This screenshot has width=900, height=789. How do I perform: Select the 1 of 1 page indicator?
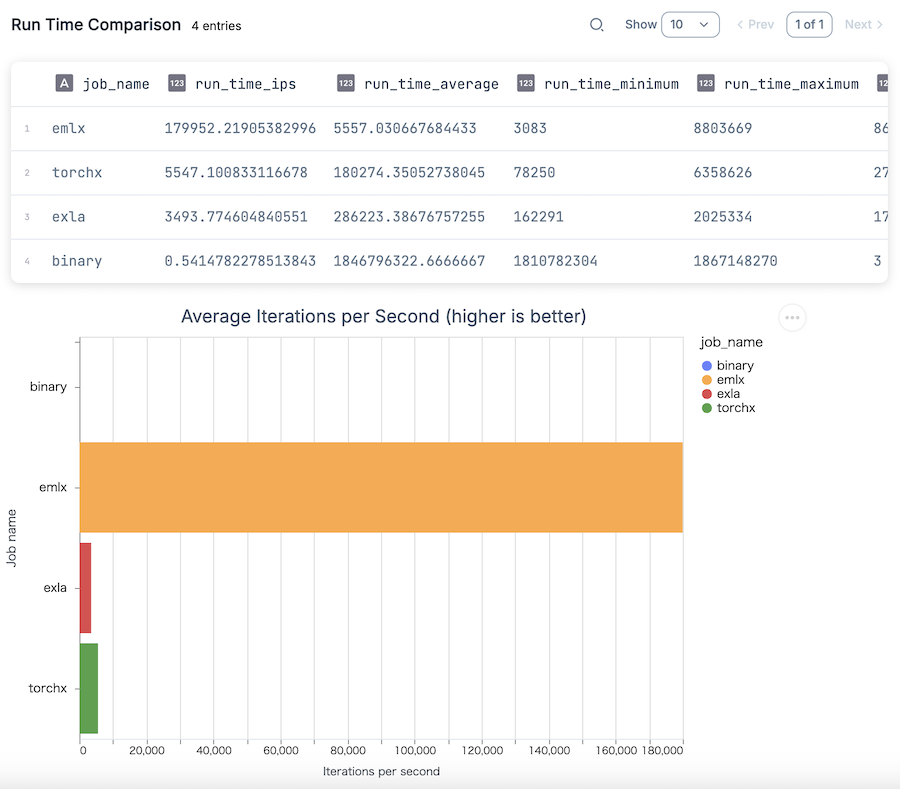coord(809,25)
